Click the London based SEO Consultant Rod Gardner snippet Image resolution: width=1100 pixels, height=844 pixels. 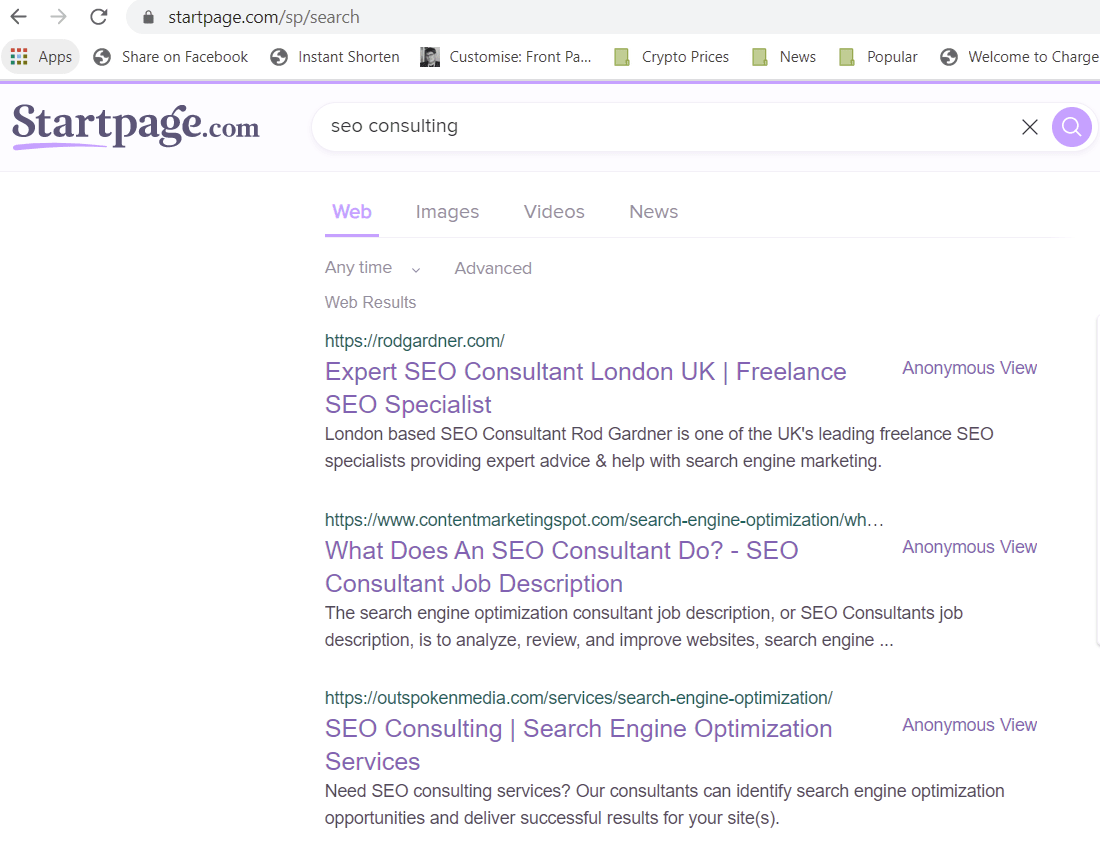[x=659, y=448]
